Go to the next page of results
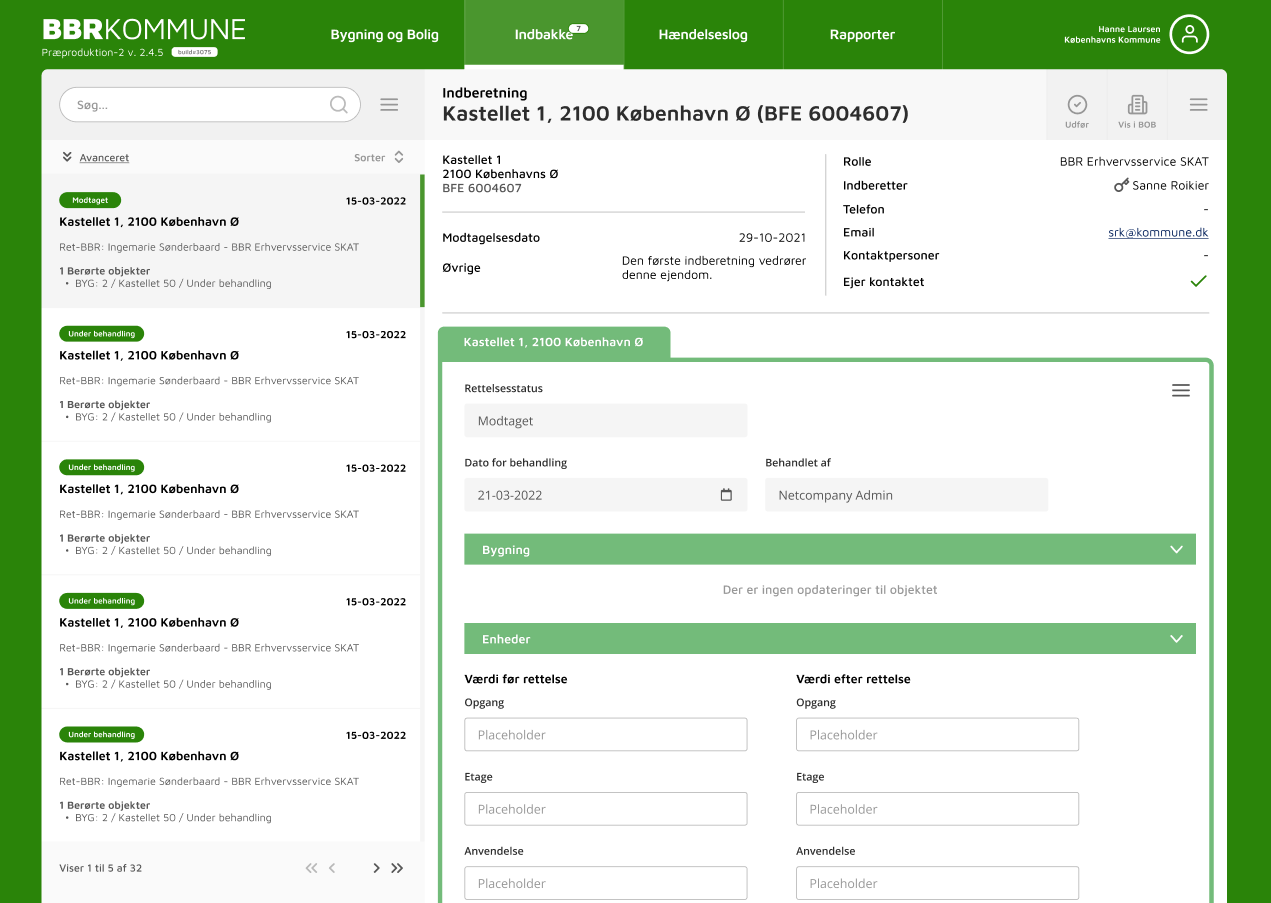The height and width of the screenshot is (903, 1271). point(376,868)
